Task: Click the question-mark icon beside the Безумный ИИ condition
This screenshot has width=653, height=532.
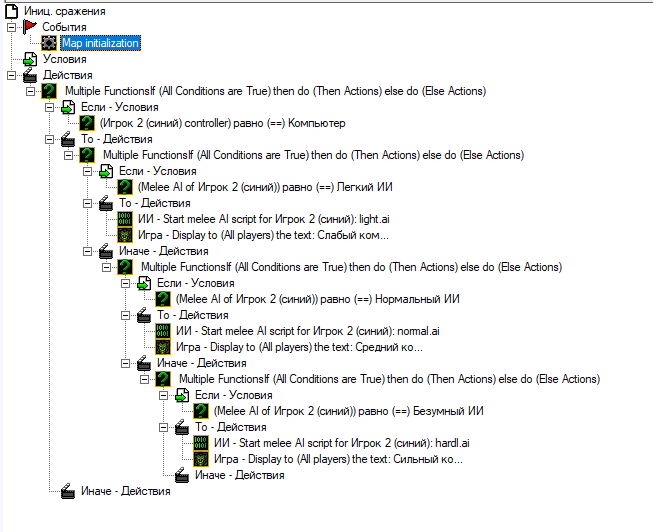Action: pyautogui.click(x=201, y=411)
